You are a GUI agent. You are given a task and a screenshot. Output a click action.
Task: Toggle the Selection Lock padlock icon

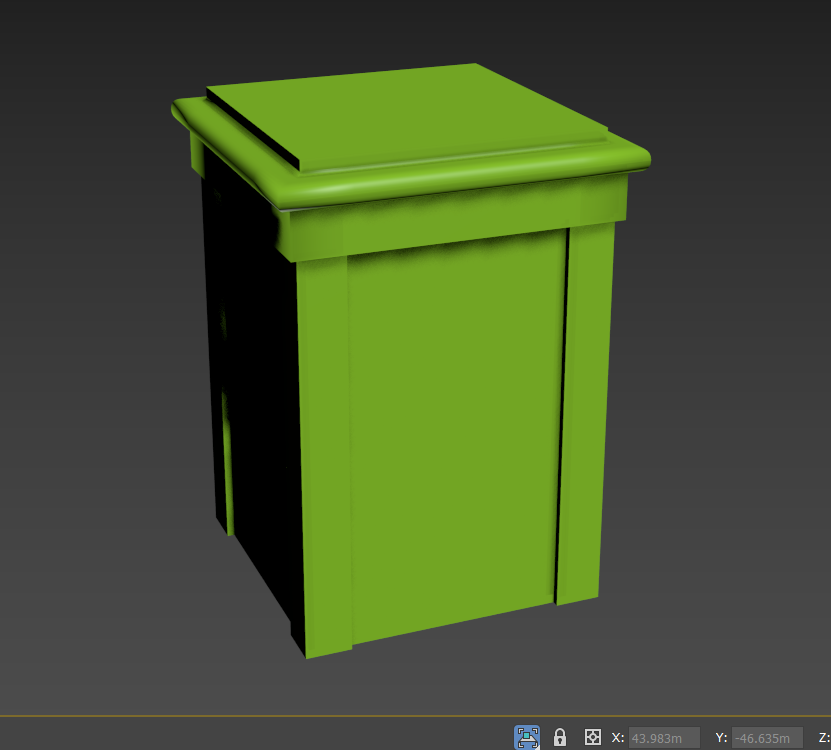[560, 737]
